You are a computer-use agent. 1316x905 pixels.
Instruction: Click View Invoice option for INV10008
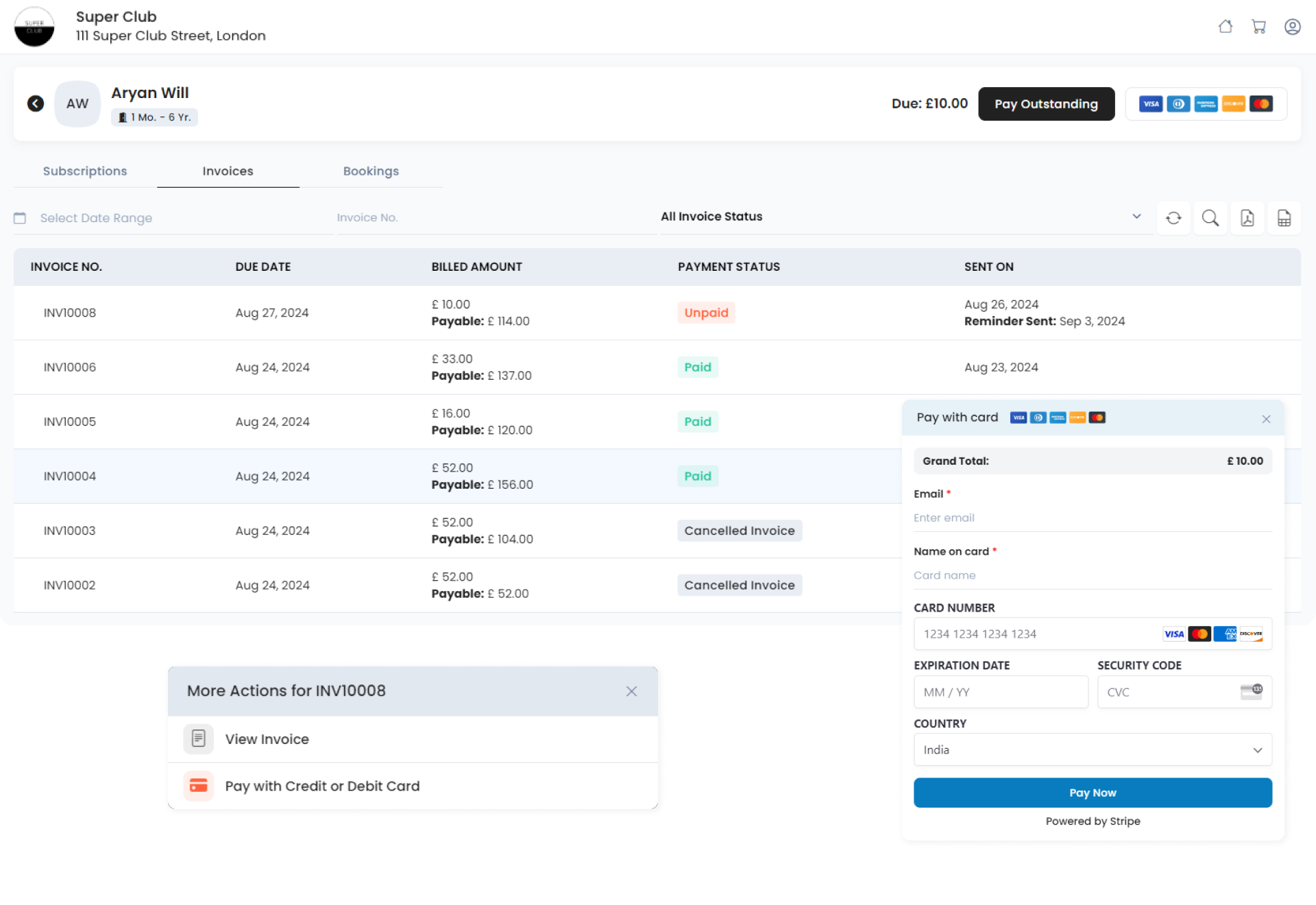pyautogui.click(x=266, y=738)
